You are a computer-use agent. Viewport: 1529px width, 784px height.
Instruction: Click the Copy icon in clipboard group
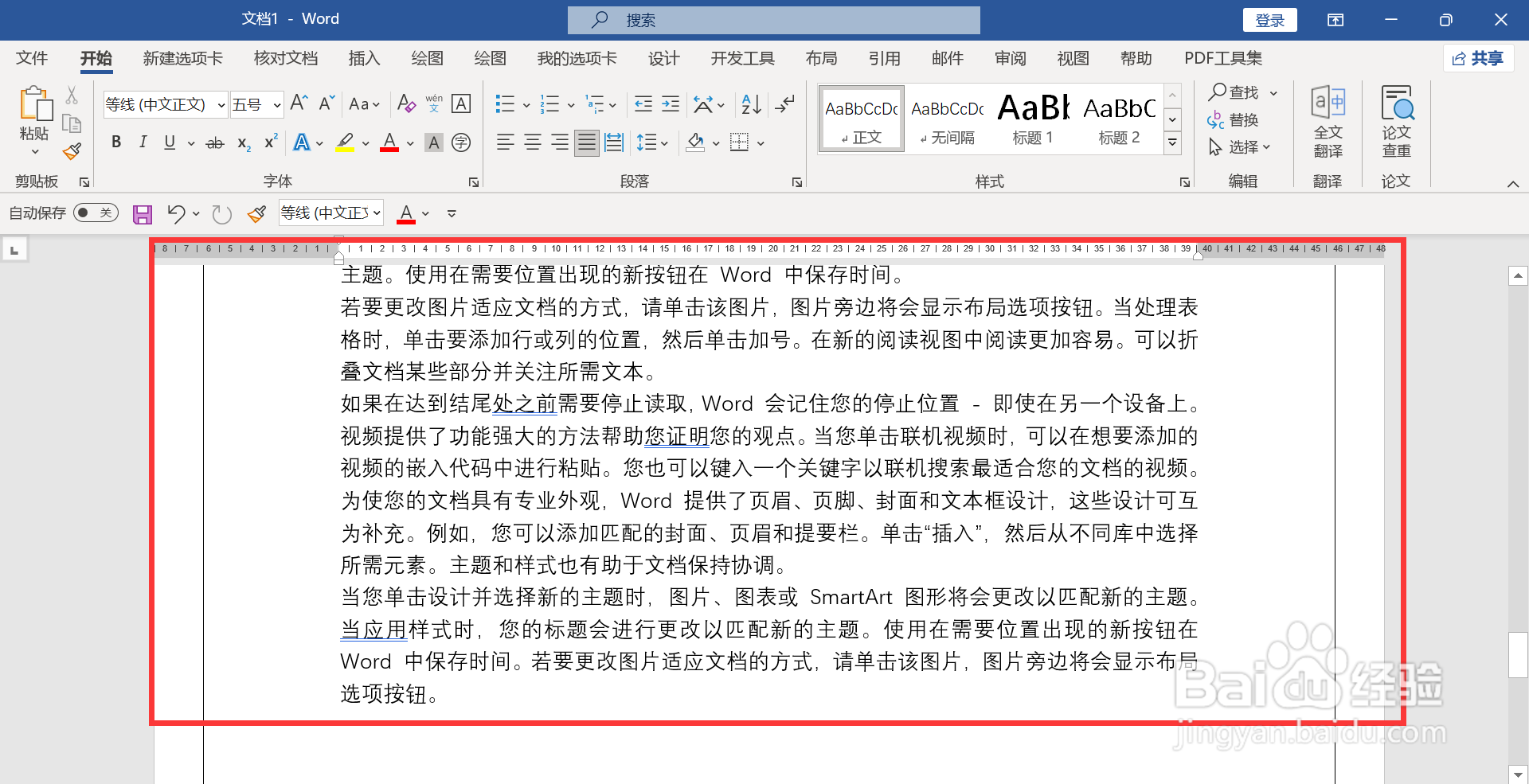[72, 123]
